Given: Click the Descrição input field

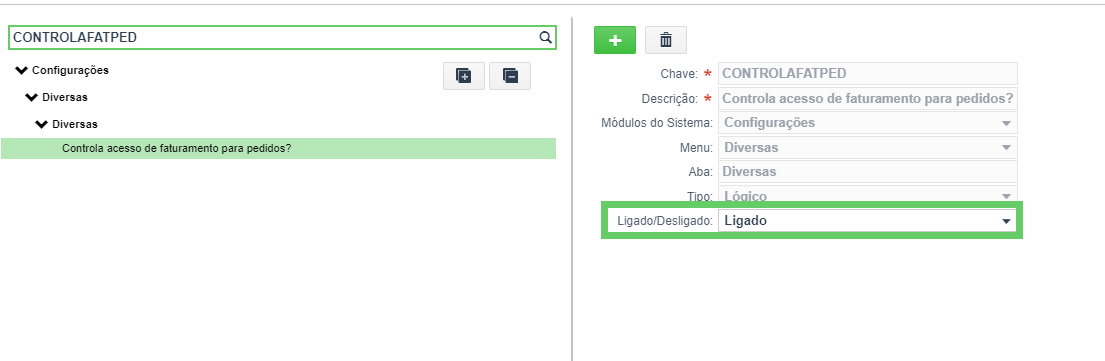Looking at the screenshot, I should tap(868, 98).
